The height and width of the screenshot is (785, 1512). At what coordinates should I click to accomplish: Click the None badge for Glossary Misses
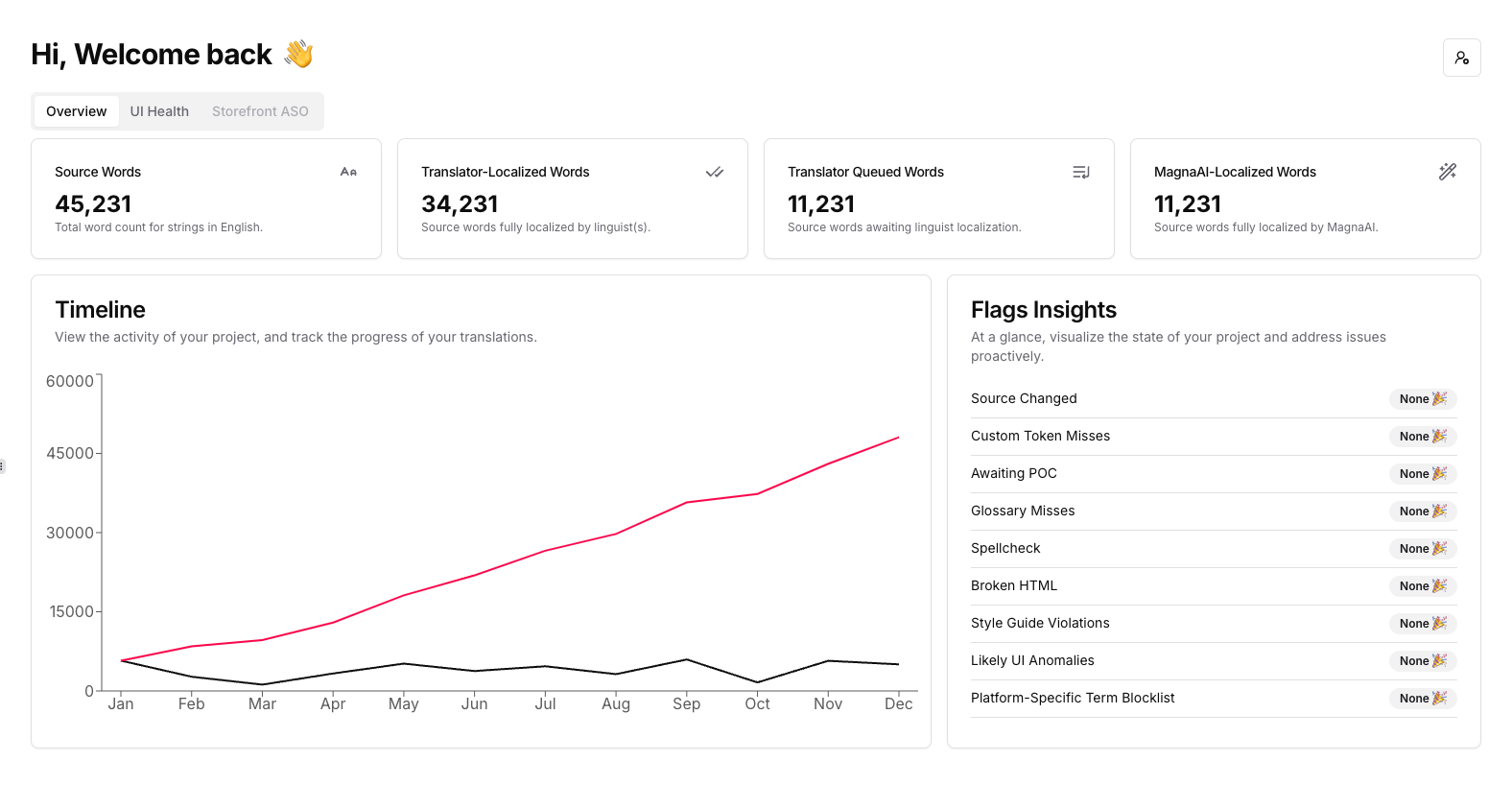click(1423, 511)
